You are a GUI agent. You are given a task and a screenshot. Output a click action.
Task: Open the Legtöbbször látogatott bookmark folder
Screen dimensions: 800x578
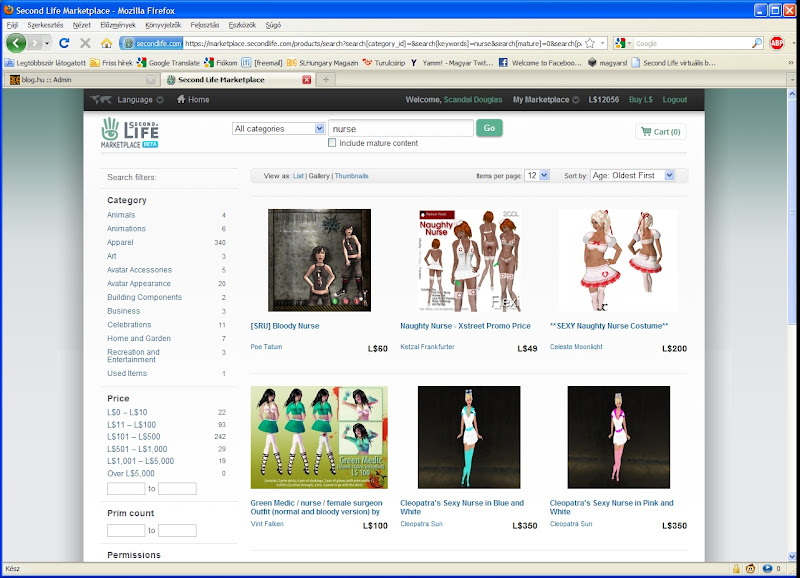[45, 63]
